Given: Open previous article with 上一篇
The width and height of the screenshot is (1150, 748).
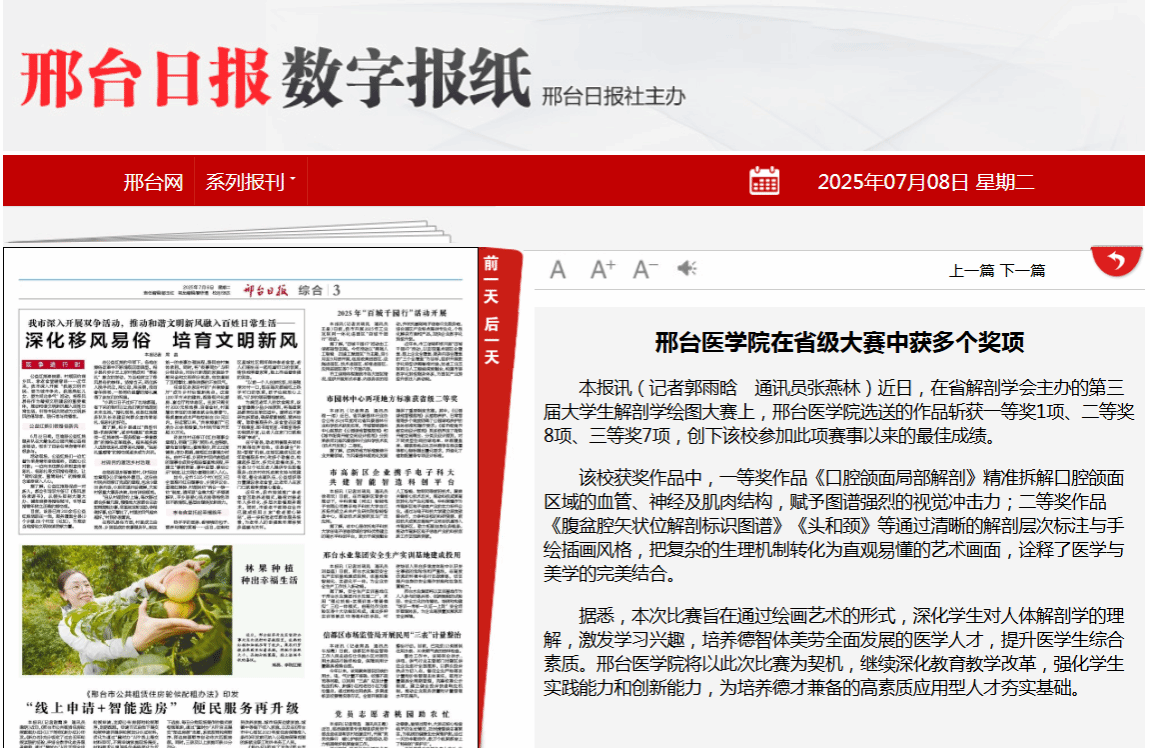Looking at the screenshot, I should pyautogui.click(x=971, y=270).
